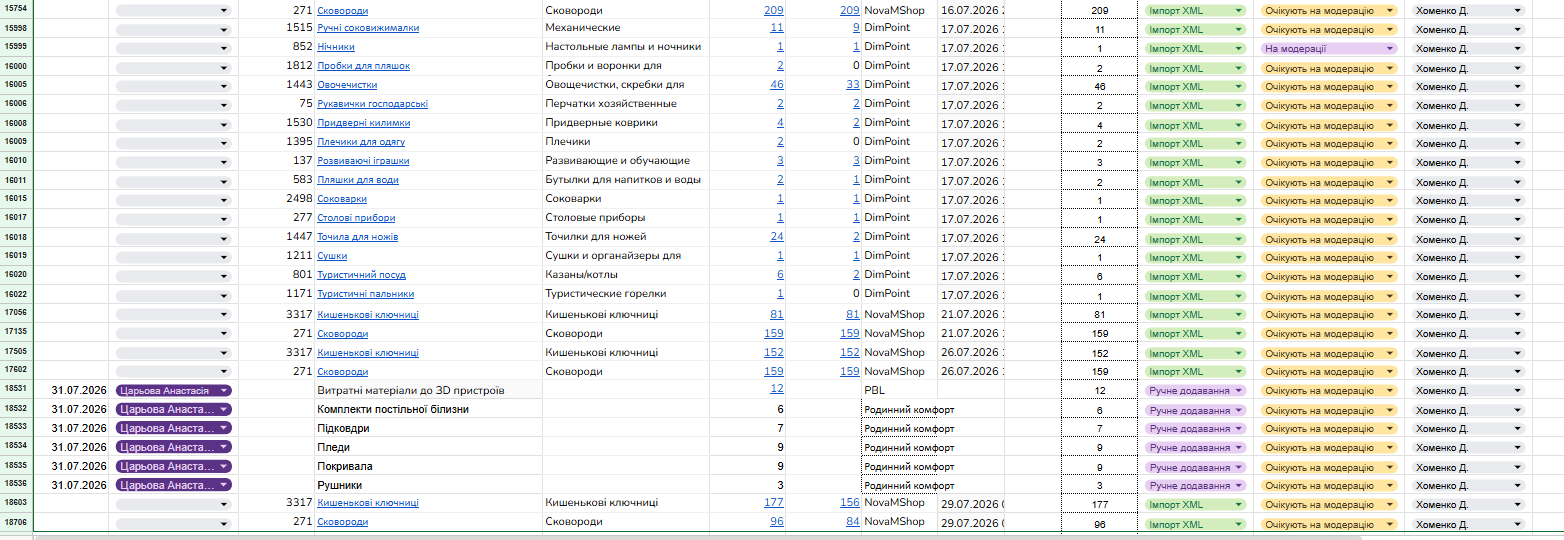Select row header 17135
The image size is (1564, 540).
16,333
